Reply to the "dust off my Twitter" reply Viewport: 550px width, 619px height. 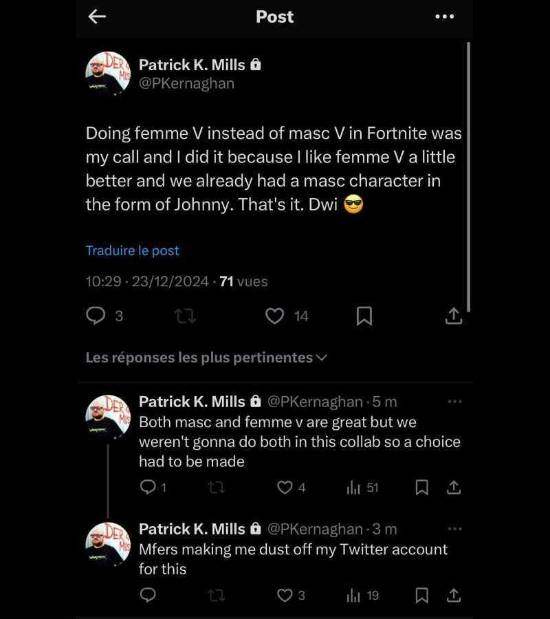tap(148, 595)
